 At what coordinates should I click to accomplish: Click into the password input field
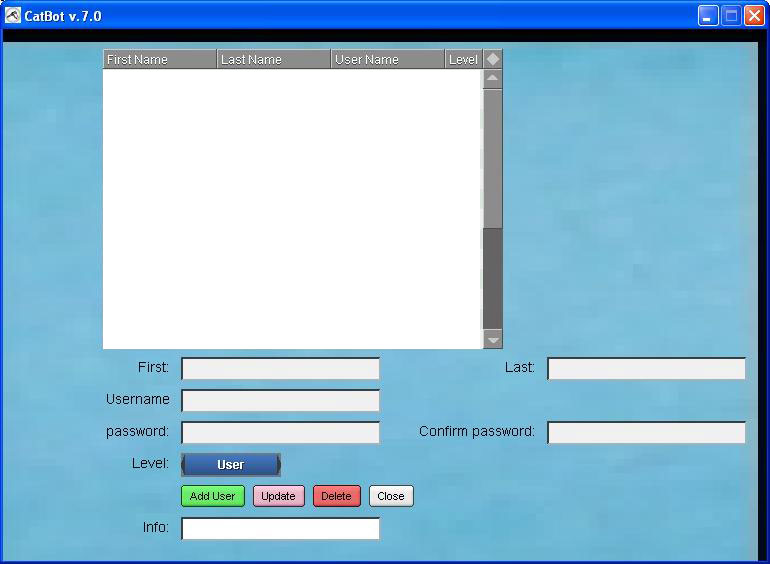tap(280, 432)
